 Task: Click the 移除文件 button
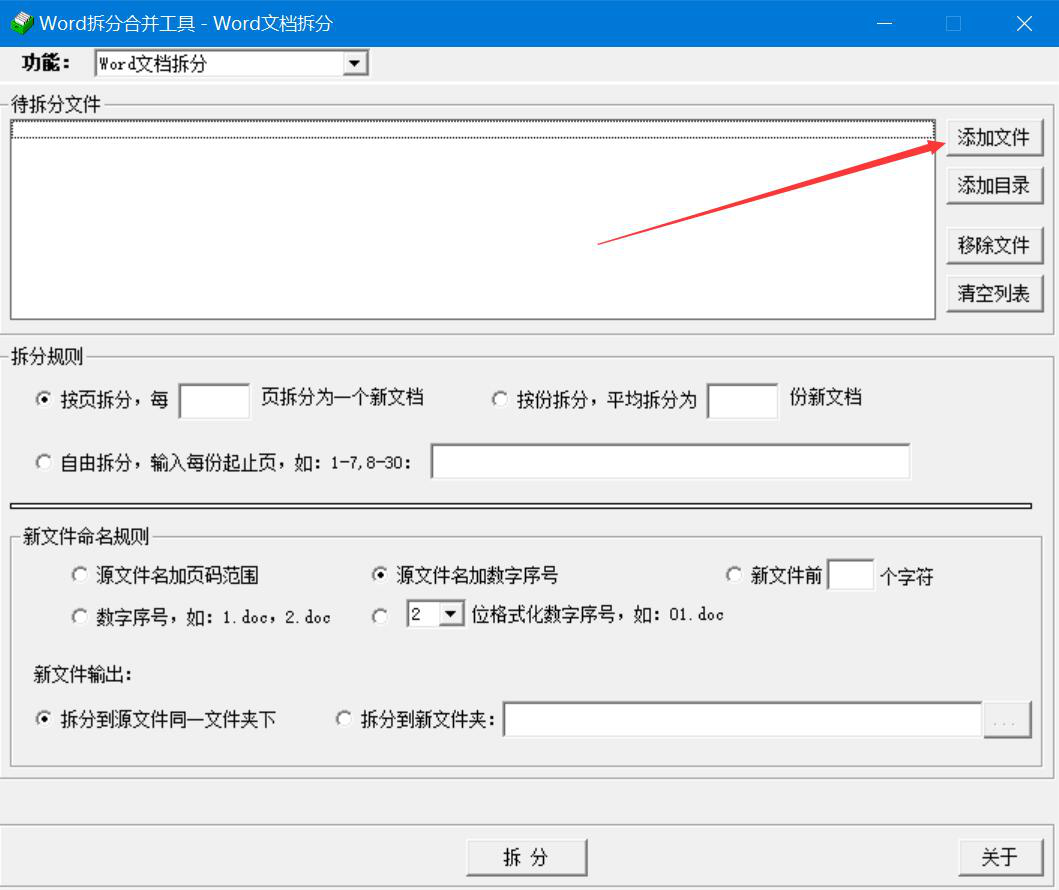(994, 245)
